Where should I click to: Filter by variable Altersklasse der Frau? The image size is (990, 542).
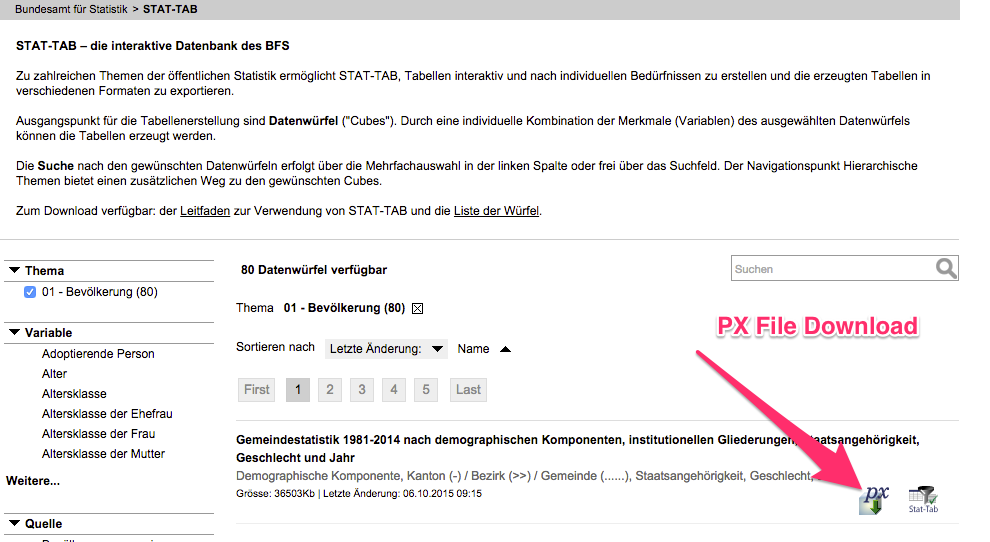pos(98,434)
